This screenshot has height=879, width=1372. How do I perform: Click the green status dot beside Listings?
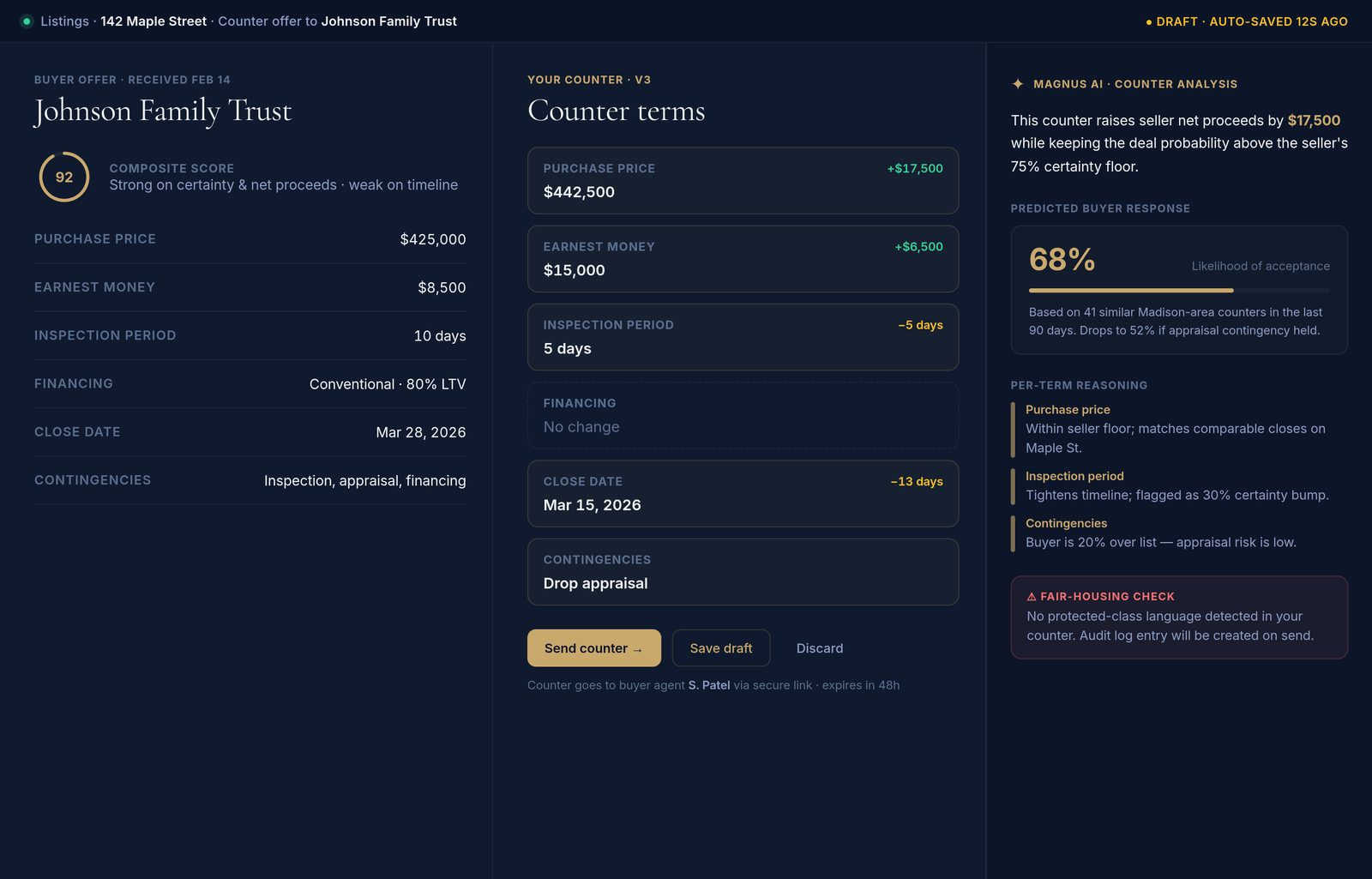pyautogui.click(x=27, y=21)
